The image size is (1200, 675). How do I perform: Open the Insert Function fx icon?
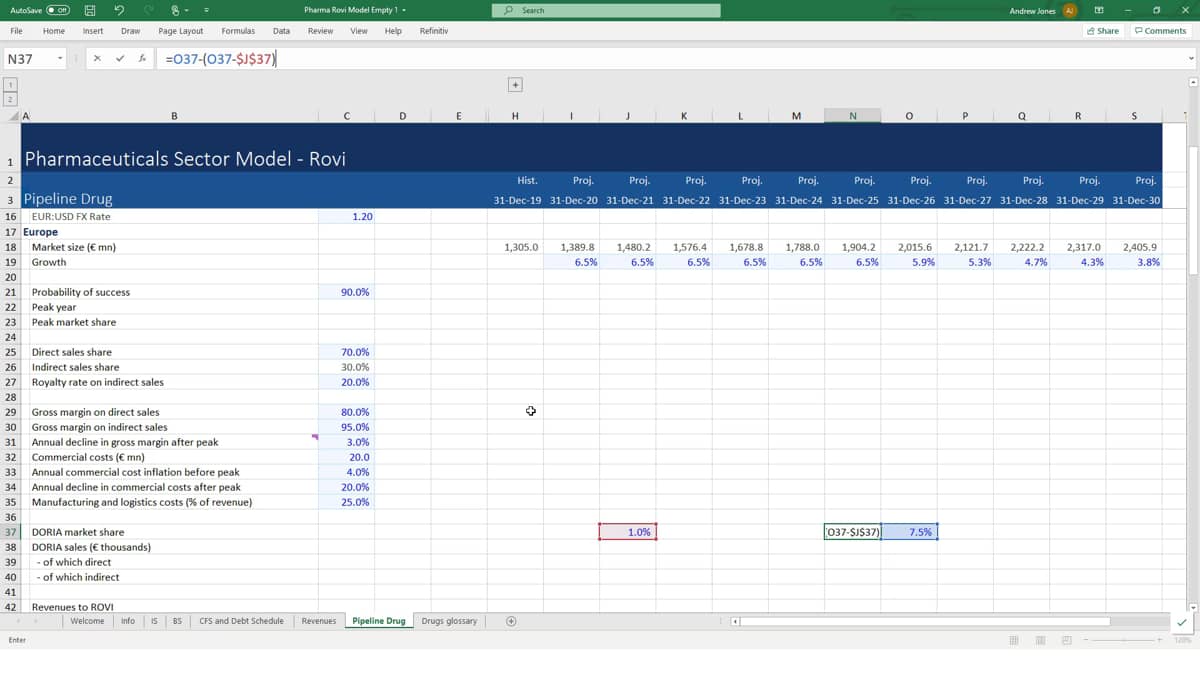point(143,59)
